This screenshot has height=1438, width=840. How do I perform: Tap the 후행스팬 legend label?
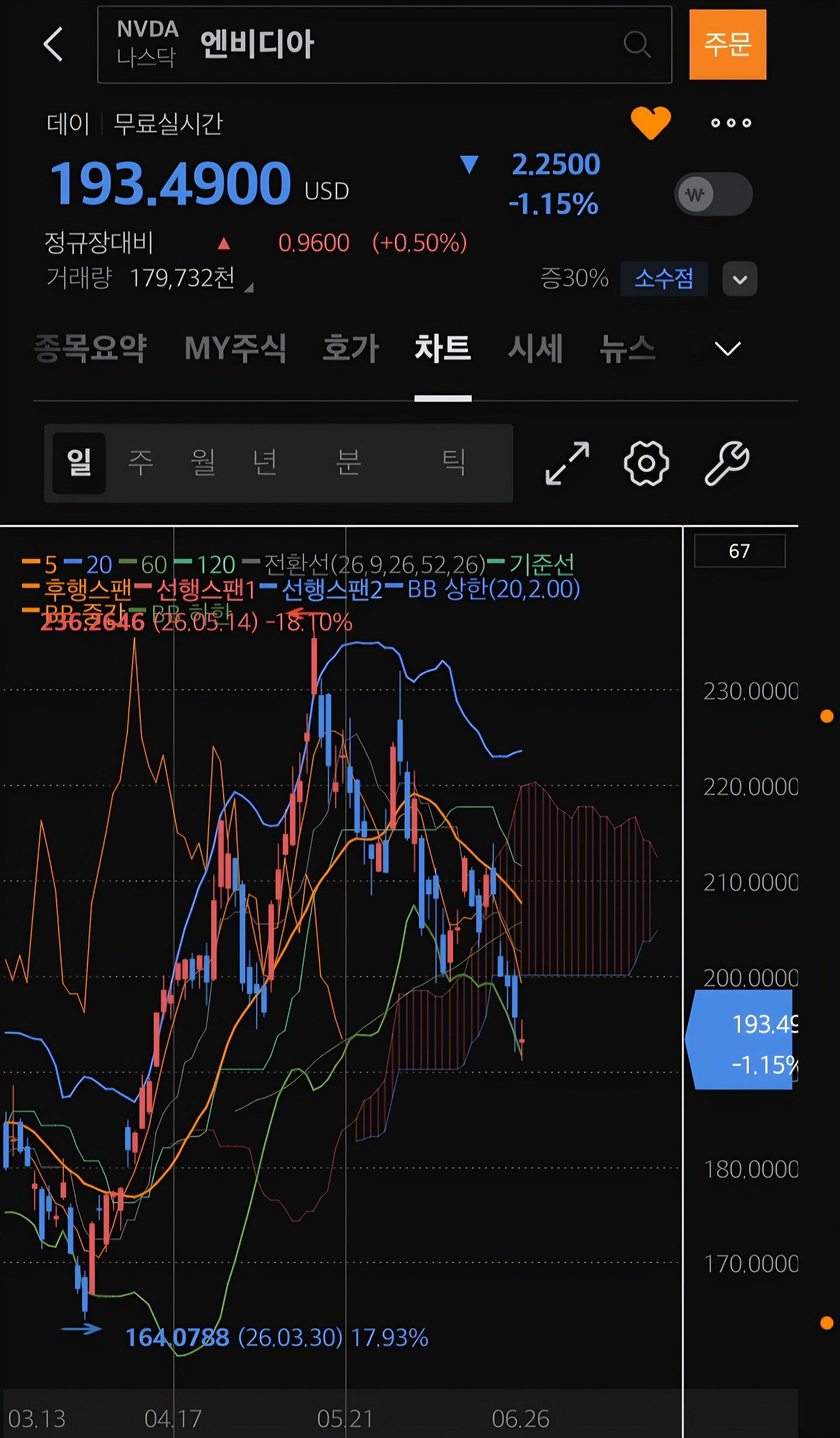(x=77, y=589)
